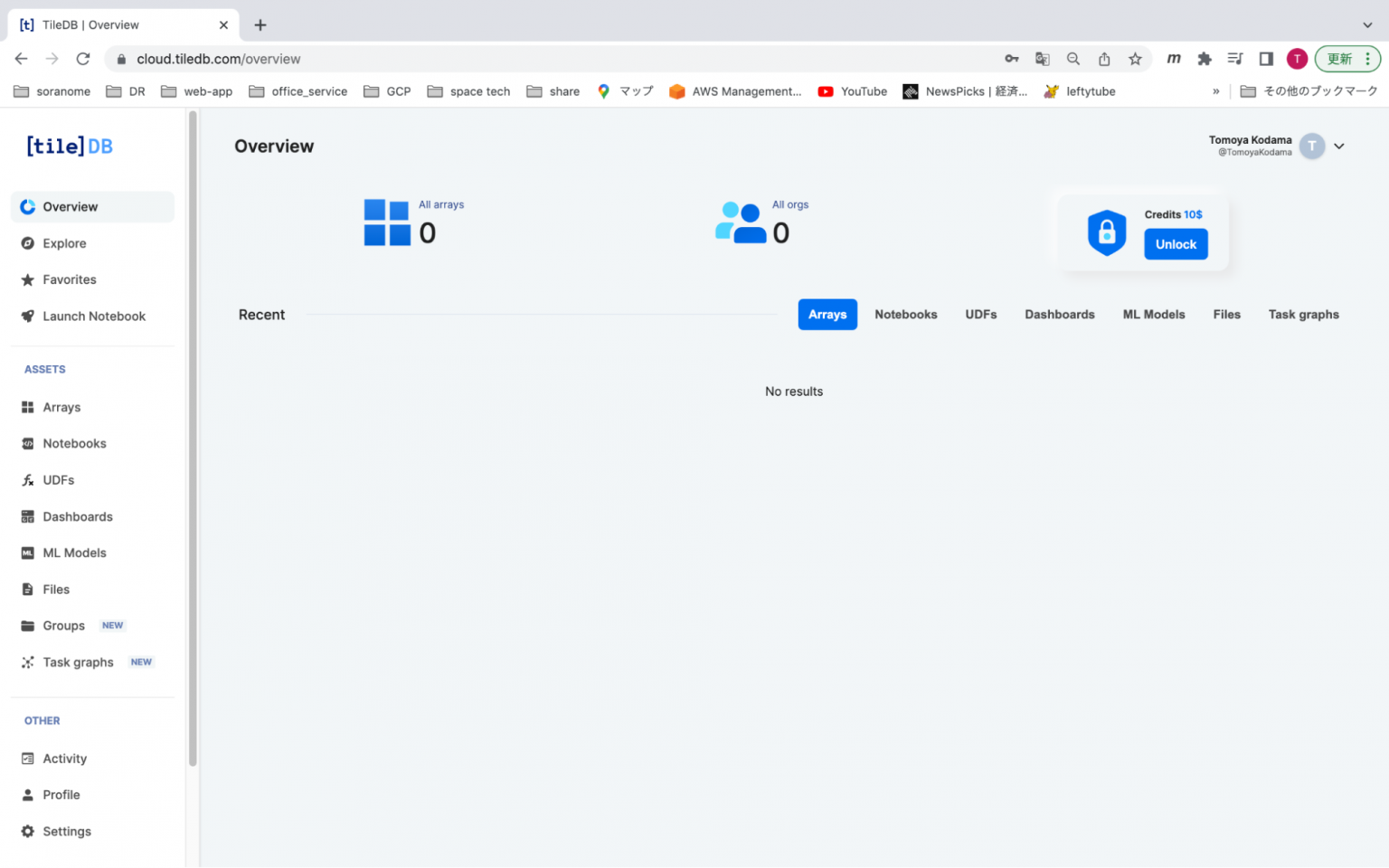Click the share page icon

1104,59
